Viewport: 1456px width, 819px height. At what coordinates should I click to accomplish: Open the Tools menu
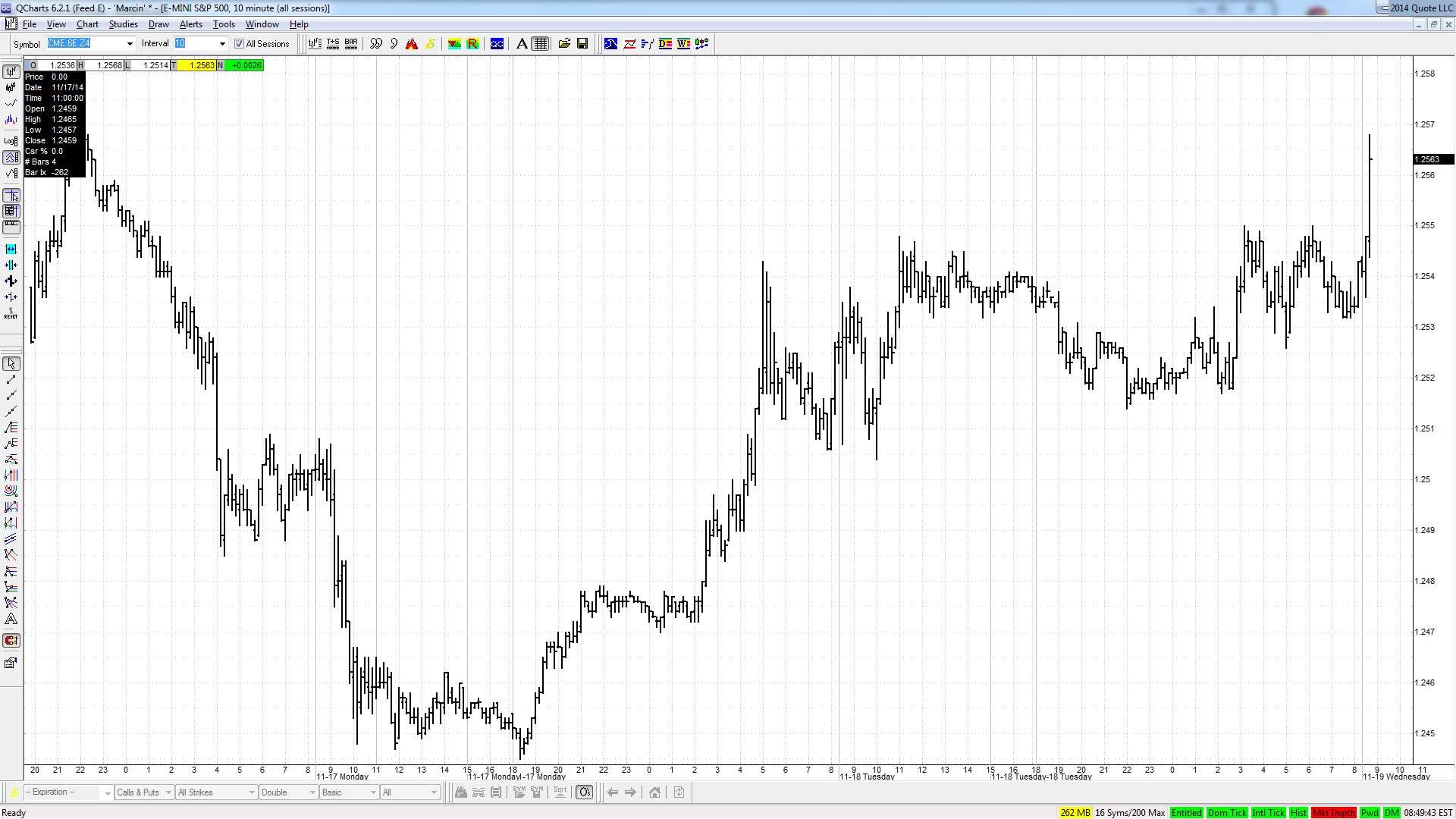224,24
